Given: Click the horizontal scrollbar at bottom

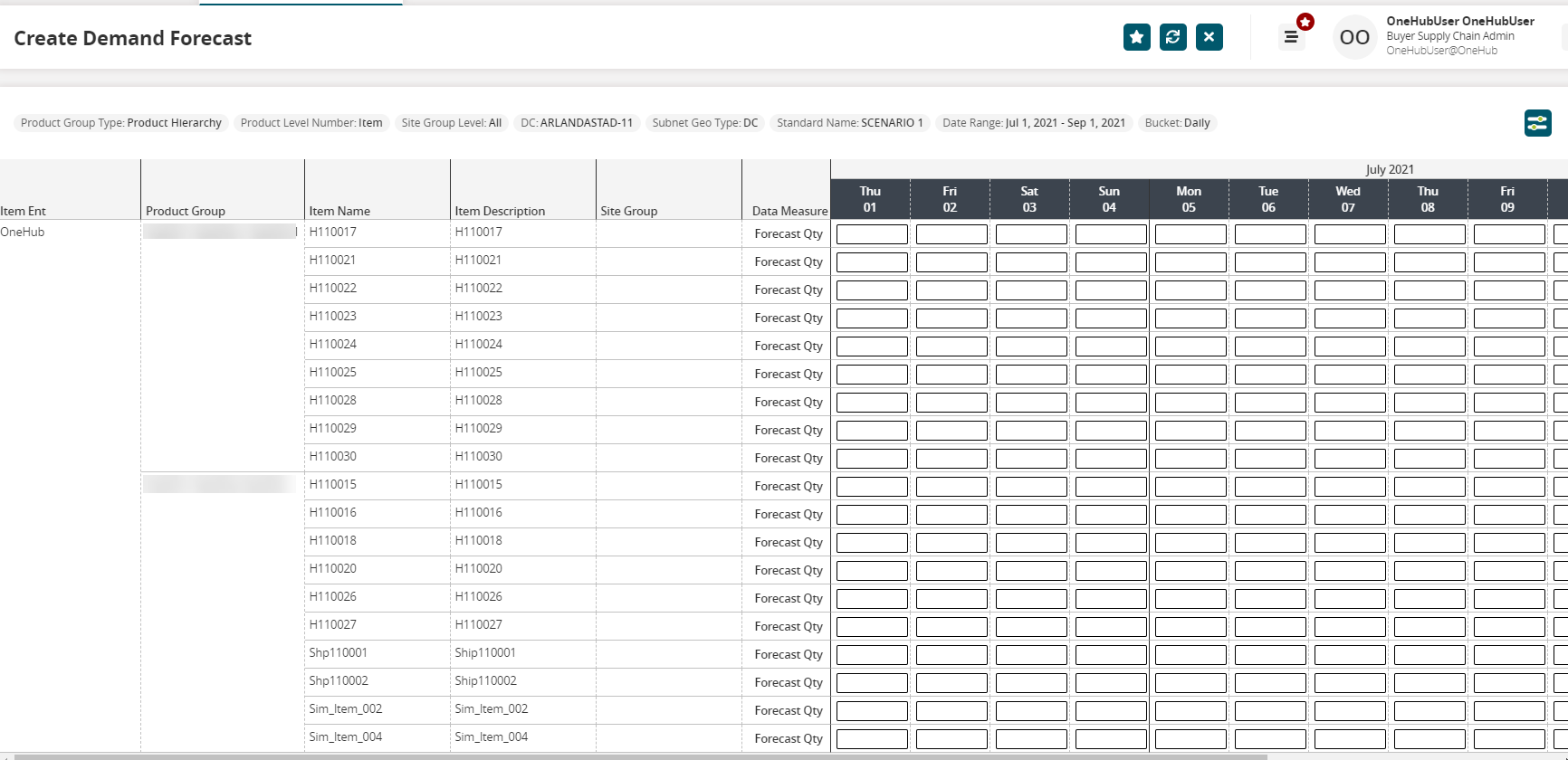Looking at the screenshot, I should (634, 756).
